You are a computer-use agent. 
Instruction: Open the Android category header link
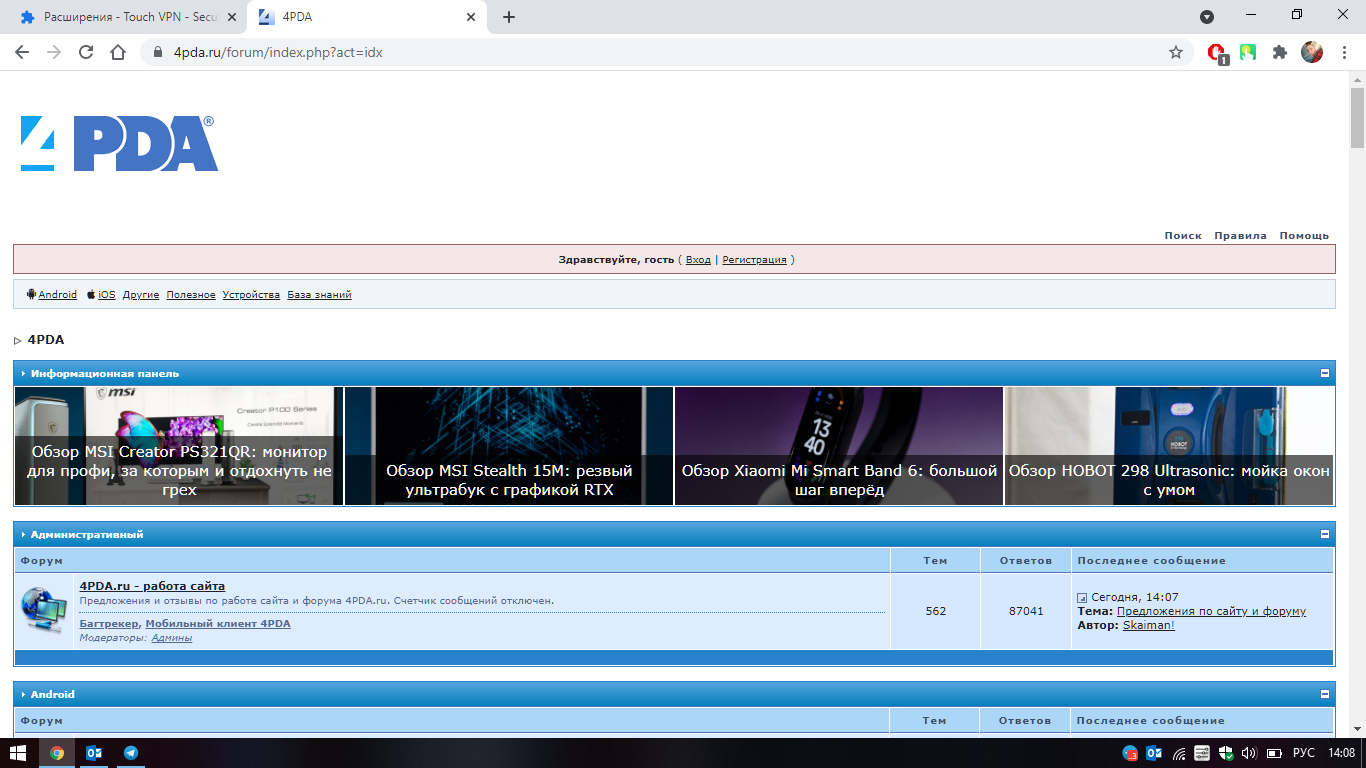53,695
